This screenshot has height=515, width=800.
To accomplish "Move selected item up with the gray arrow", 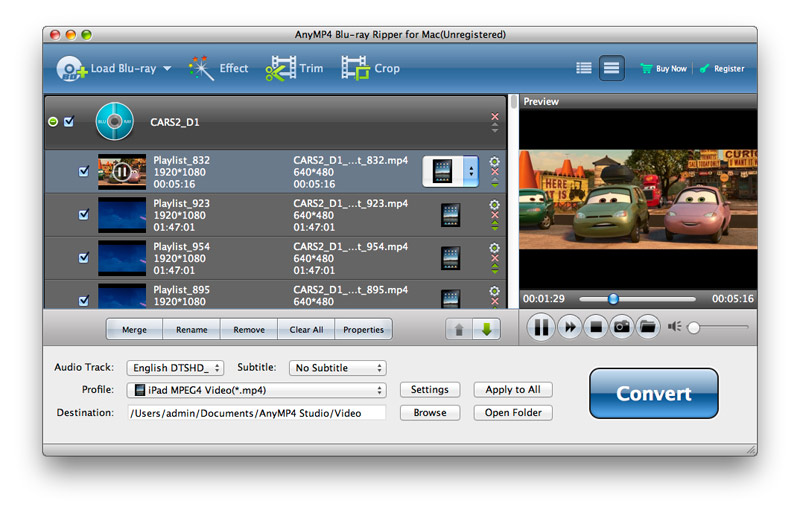I will click(459, 329).
